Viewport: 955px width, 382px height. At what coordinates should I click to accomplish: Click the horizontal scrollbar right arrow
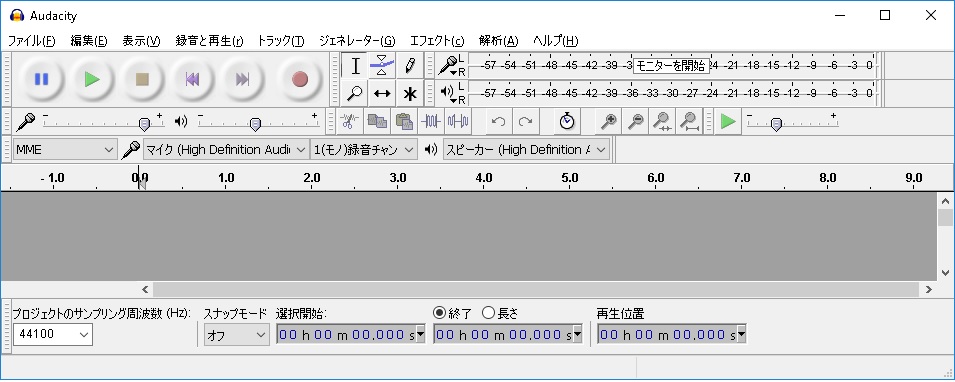pos(929,289)
